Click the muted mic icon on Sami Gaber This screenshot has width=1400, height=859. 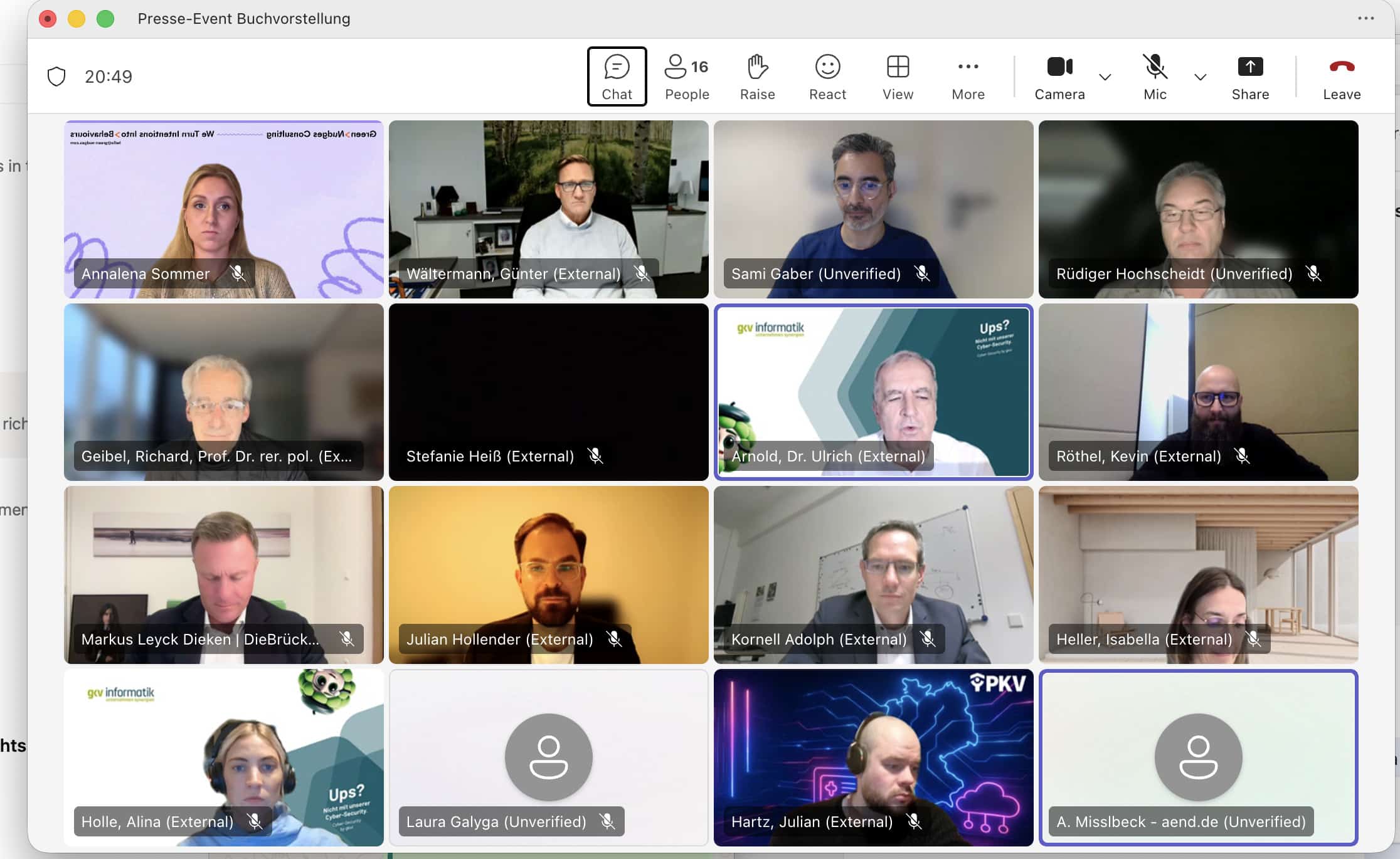coord(921,273)
